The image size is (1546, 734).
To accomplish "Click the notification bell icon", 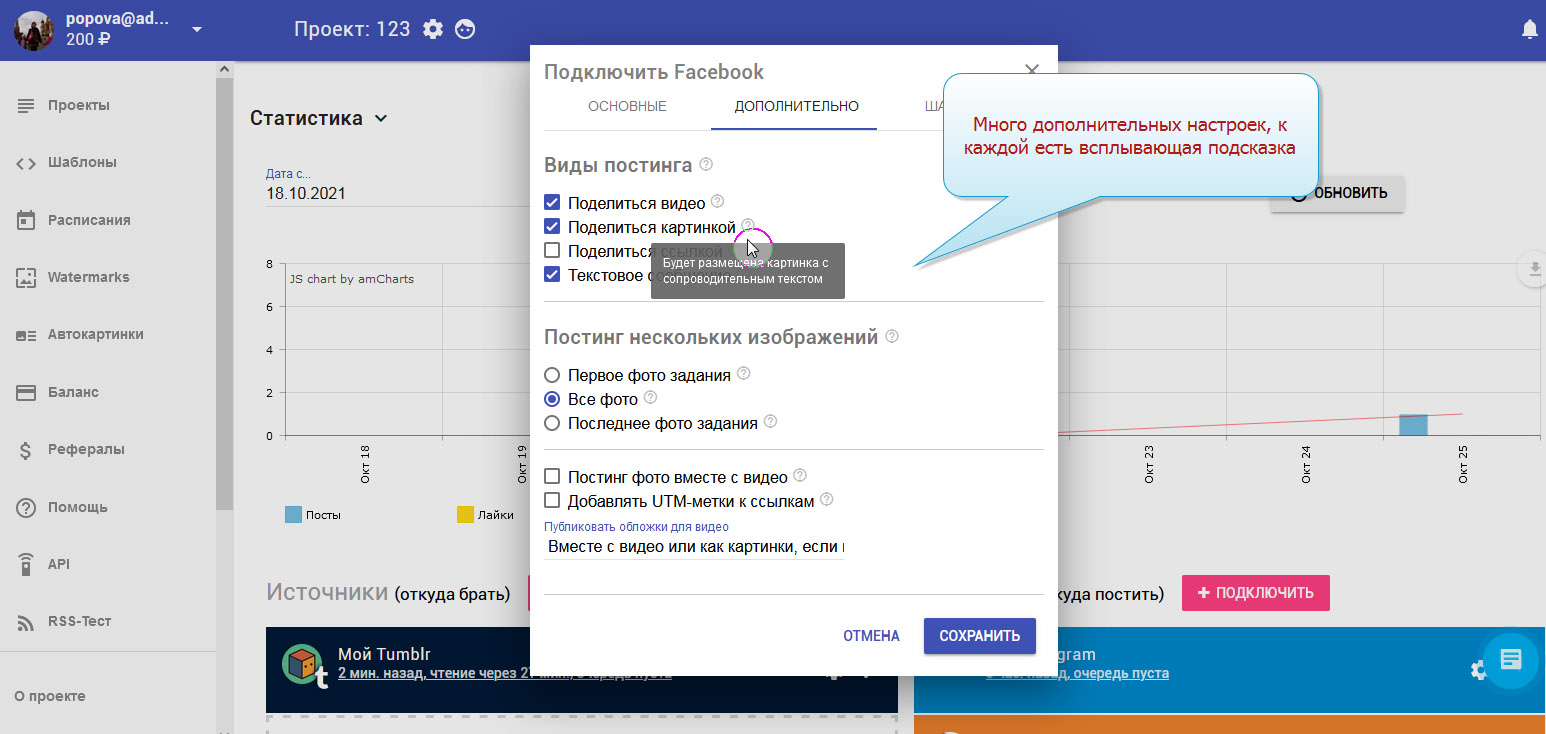I will click(x=1529, y=30).
